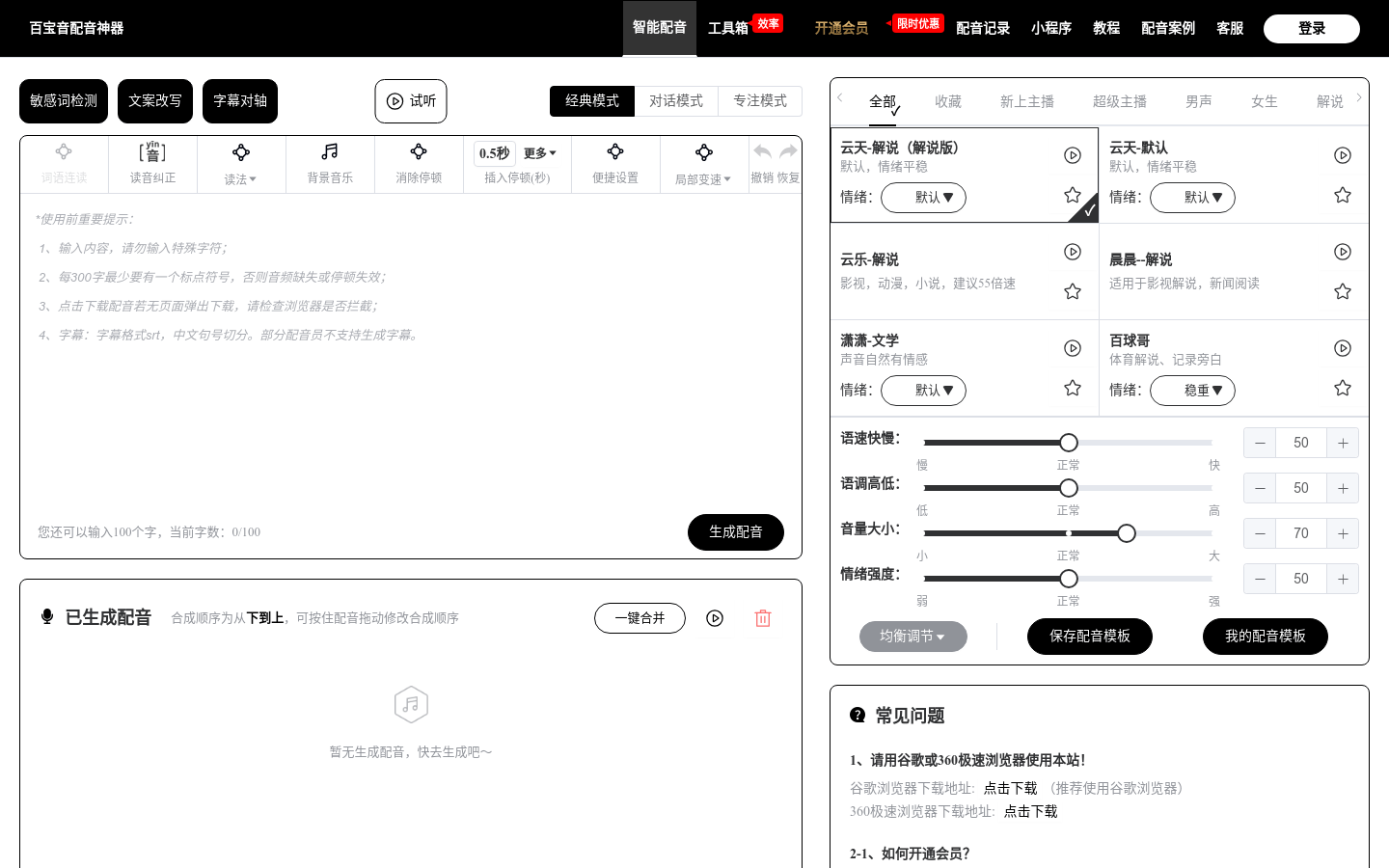Open the 读音纠正 pronunciation correction tool
Screen dimensions: 1389x868
[x=152, y=164]
